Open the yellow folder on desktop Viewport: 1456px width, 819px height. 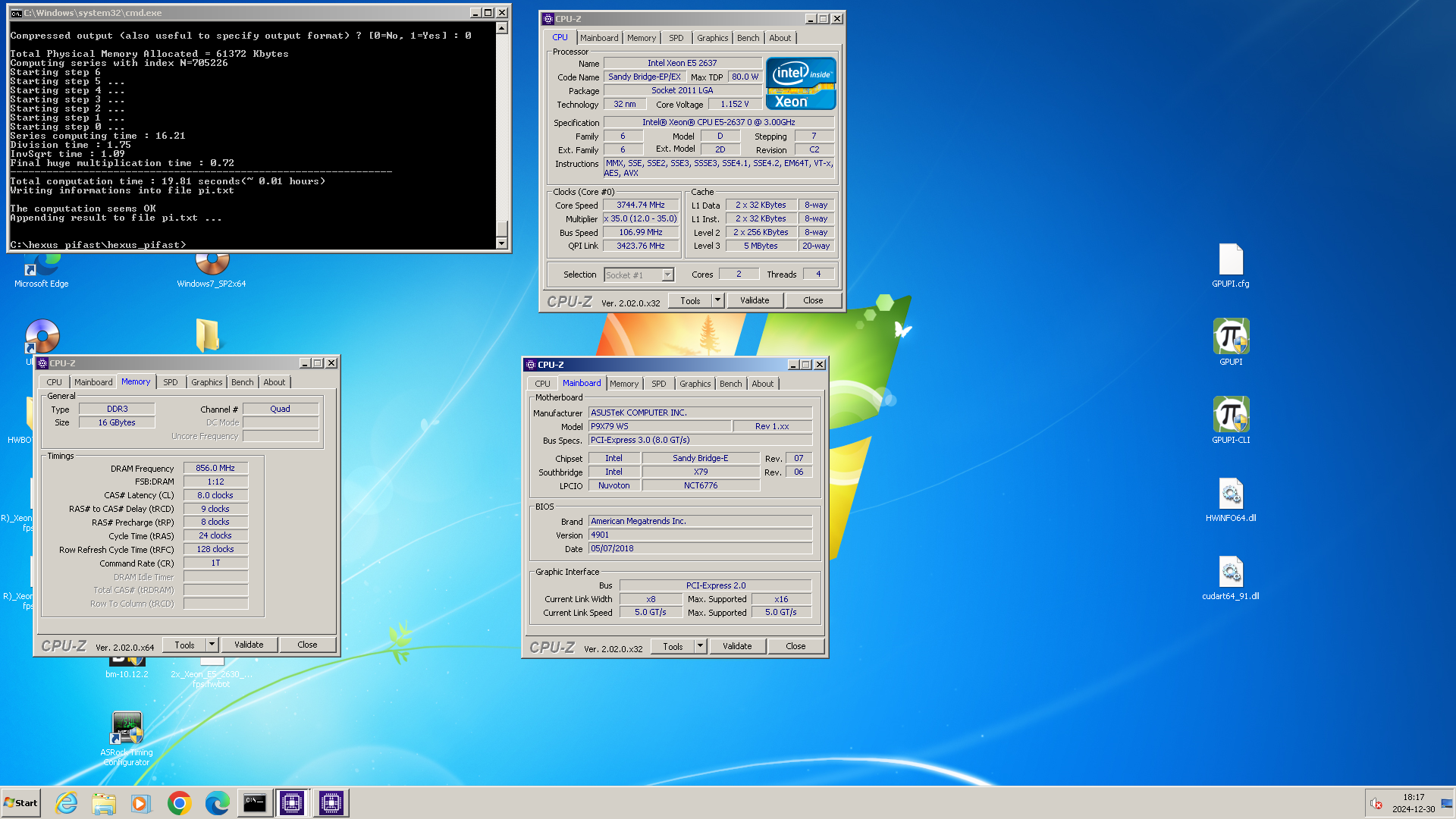pos(207,335)
